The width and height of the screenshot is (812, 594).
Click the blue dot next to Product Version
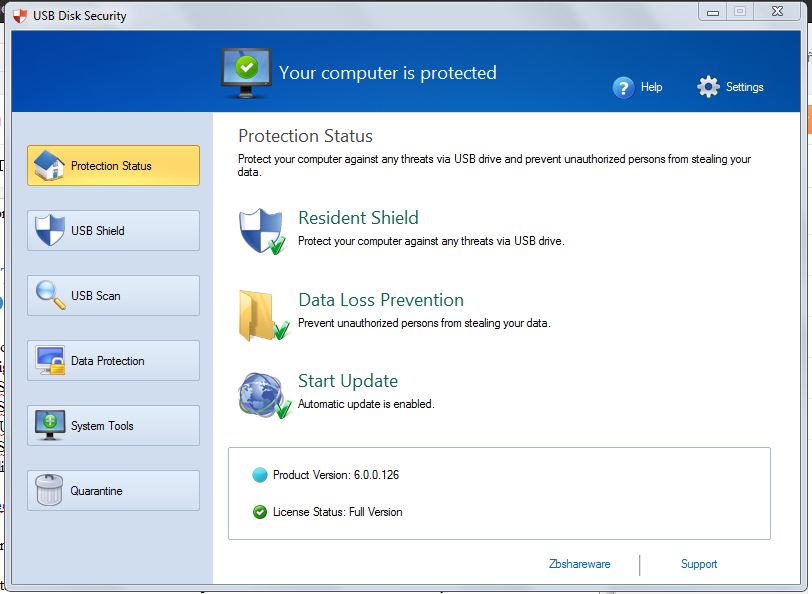pos(259,475)
